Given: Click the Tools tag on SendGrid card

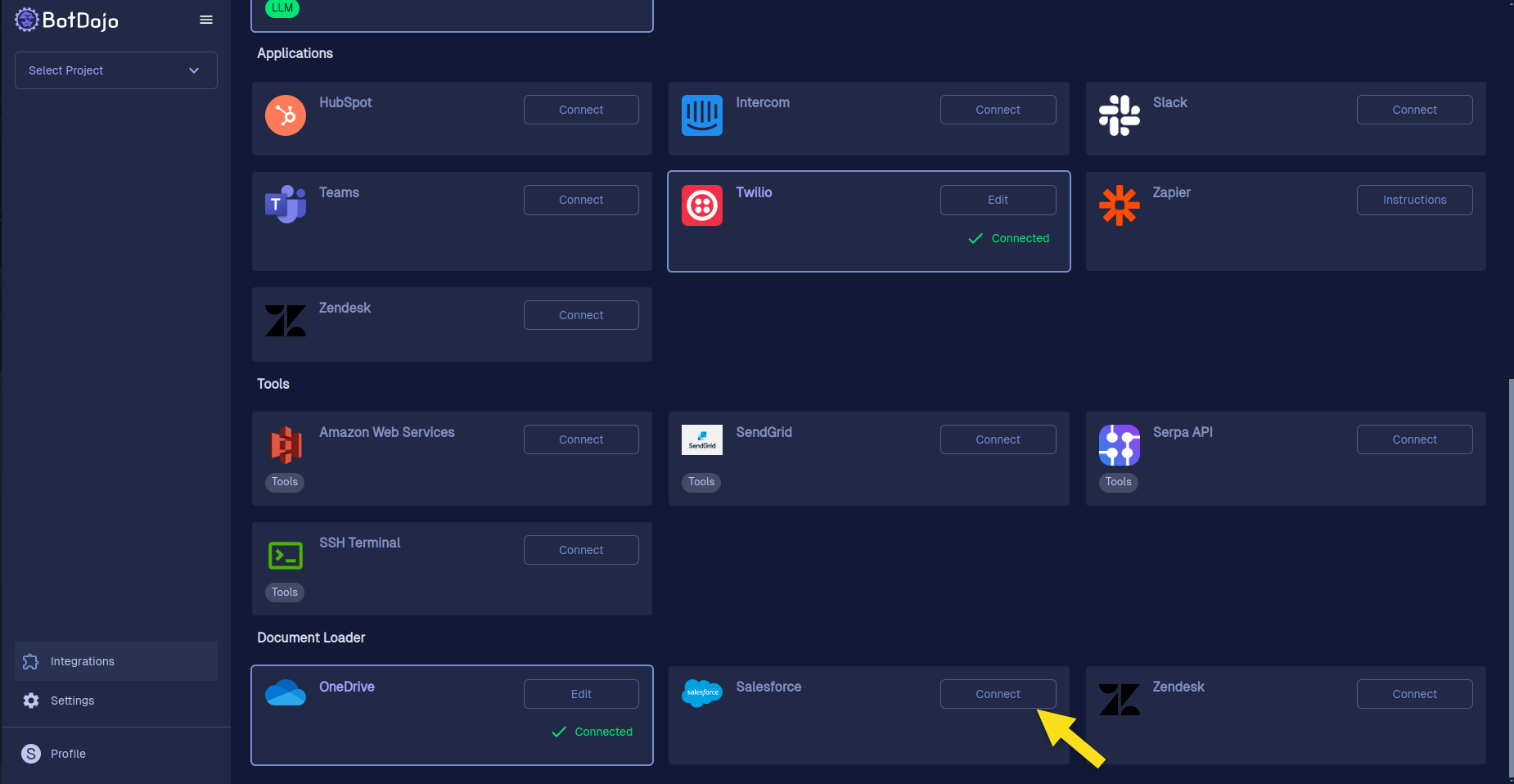Looking at the screenshot, I should click(x=701, y=482).
